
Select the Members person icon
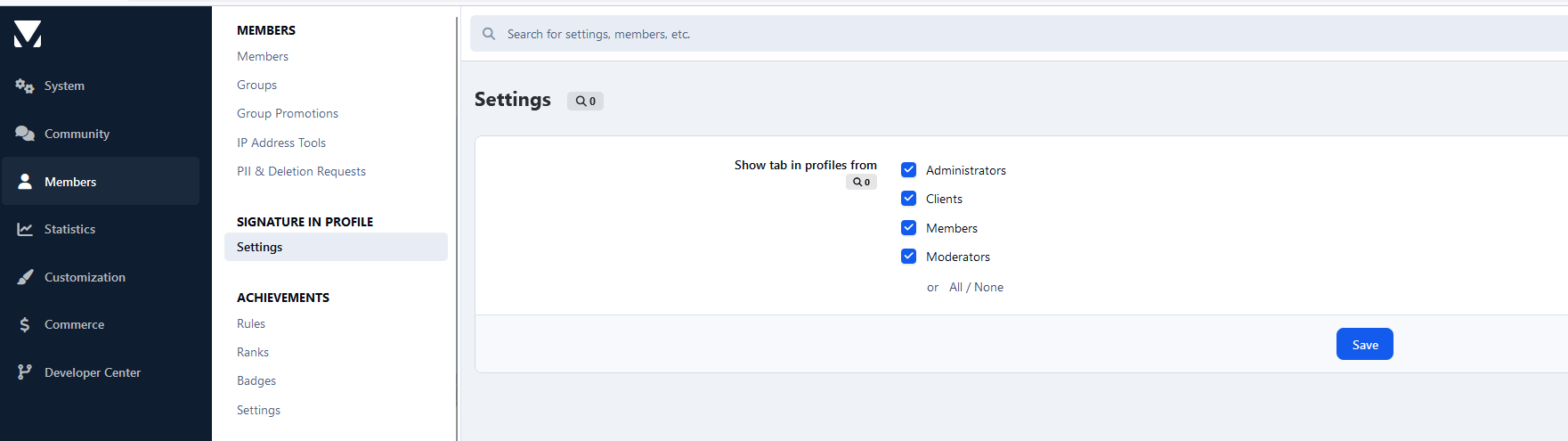(25, 182)
